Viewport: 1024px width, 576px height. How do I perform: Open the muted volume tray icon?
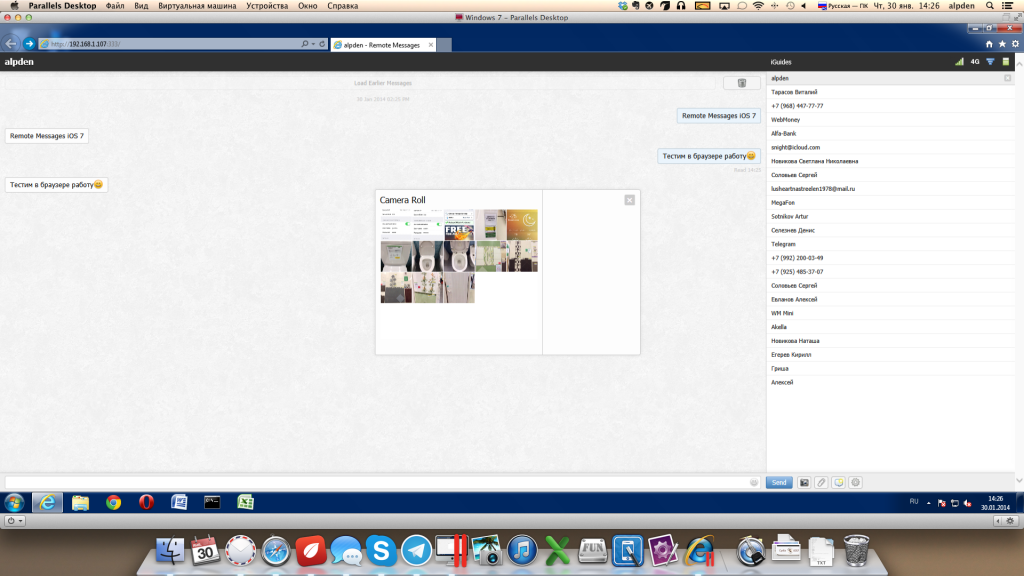pos(967,503)
